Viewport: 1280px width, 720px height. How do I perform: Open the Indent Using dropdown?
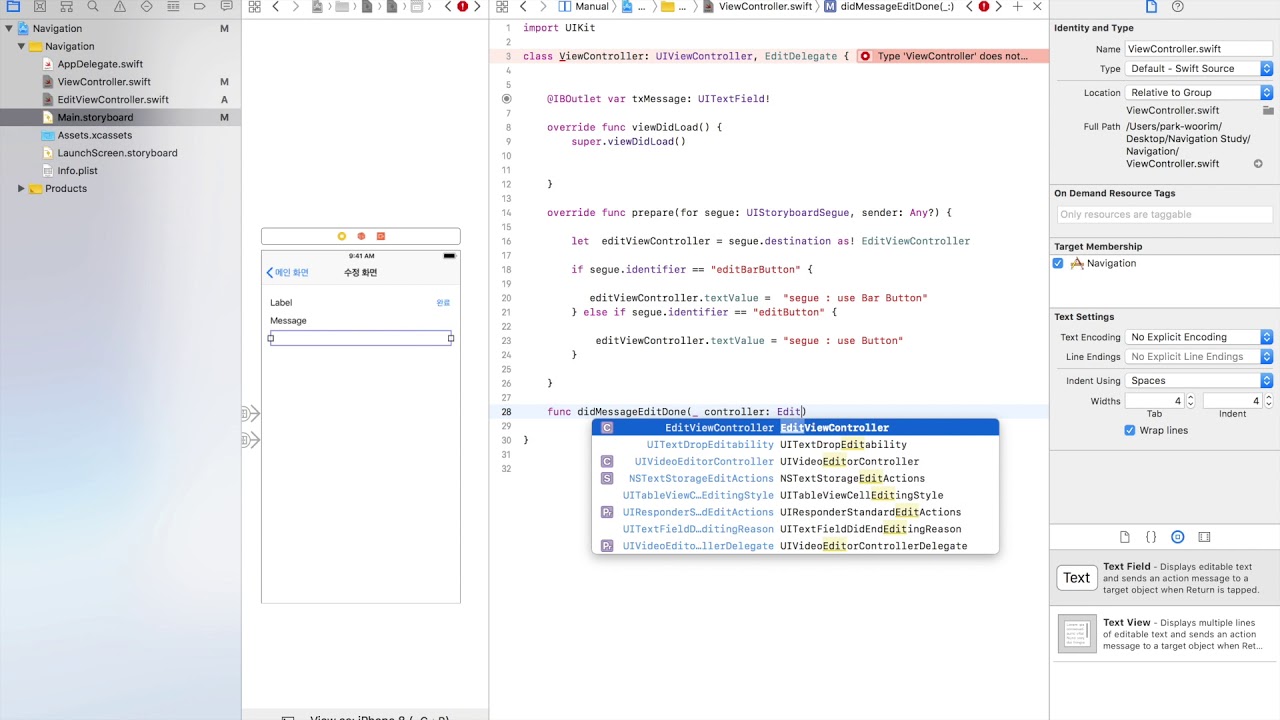(1199, 381)
